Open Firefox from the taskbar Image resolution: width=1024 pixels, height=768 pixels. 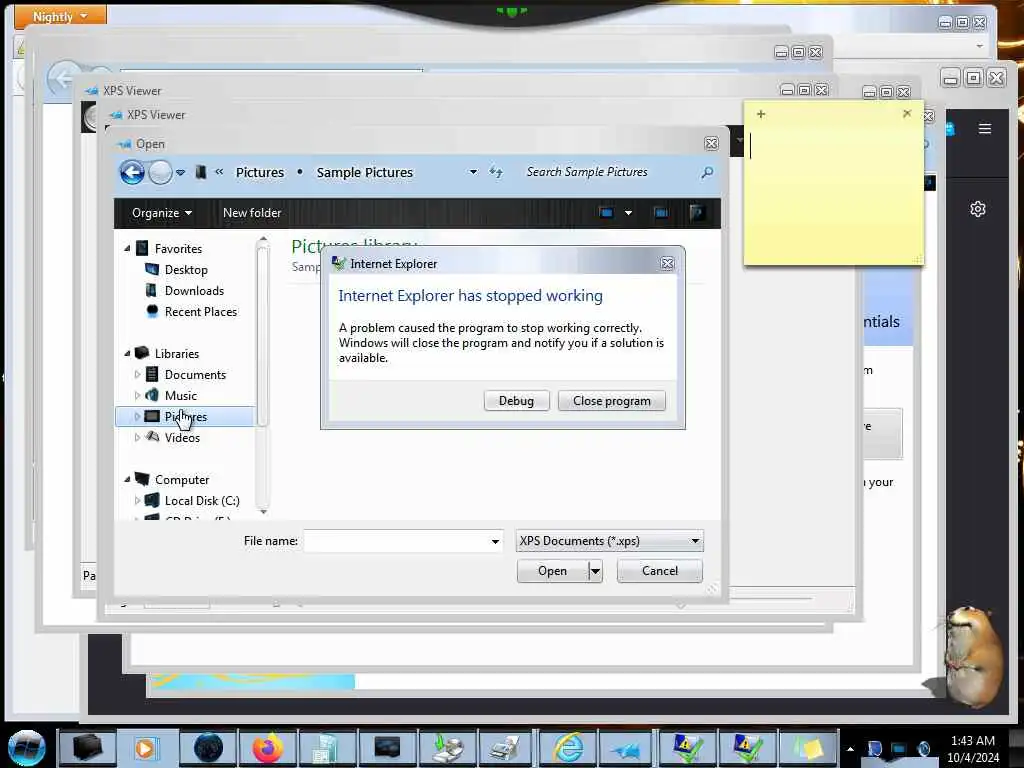click(x=267, y=748)
